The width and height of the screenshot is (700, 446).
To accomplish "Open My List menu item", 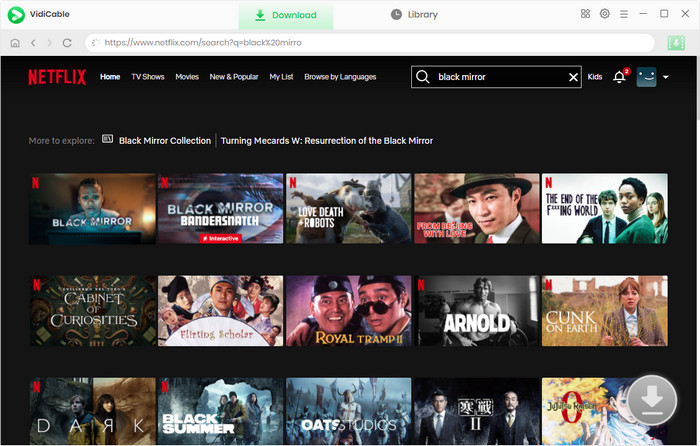I will pos(281,77).
